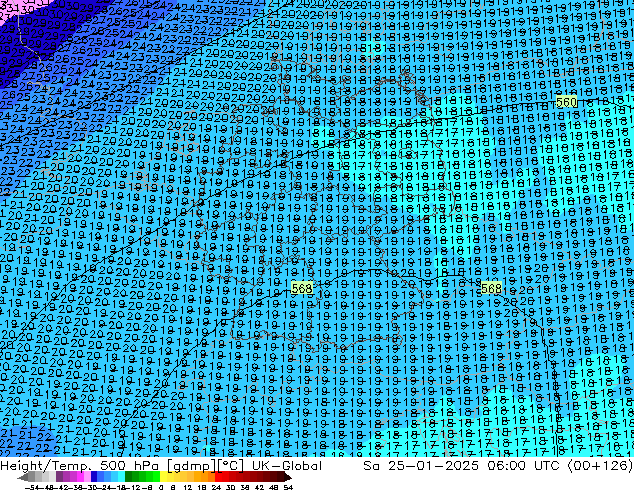Click the 06:00 UTC time text

tap(523, 466)
